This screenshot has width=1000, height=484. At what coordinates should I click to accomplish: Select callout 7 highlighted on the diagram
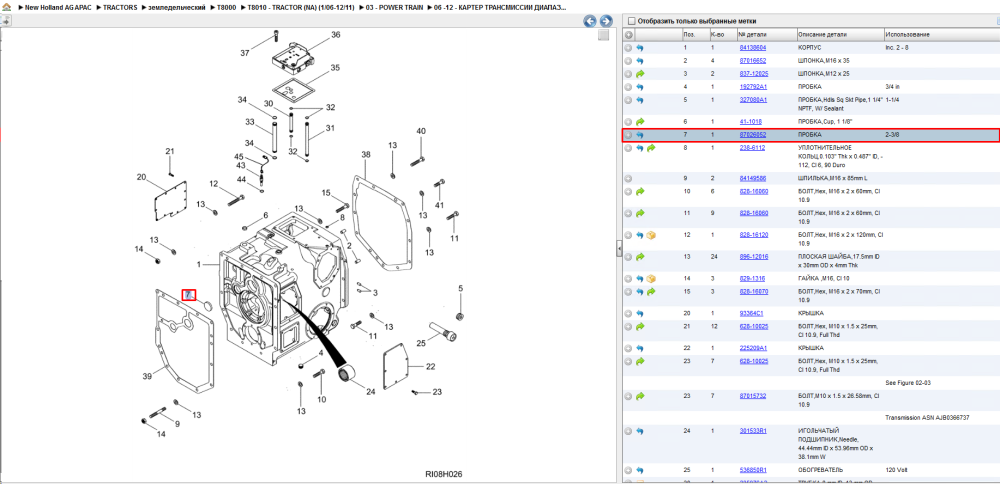189,295
